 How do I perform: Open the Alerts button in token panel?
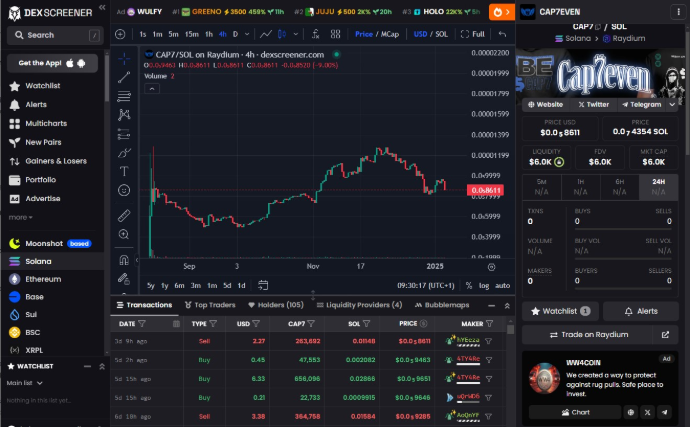pyautogui.click(x=640, y=311)
